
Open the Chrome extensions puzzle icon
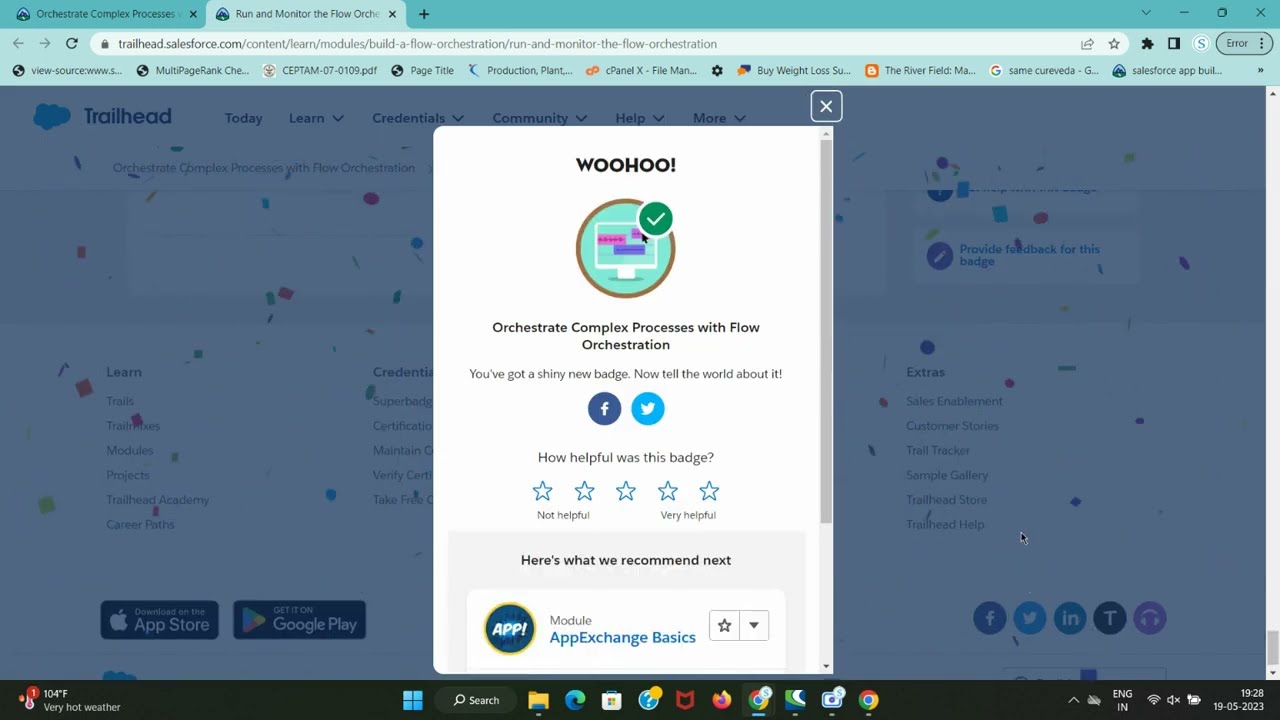coord(1147,44)
